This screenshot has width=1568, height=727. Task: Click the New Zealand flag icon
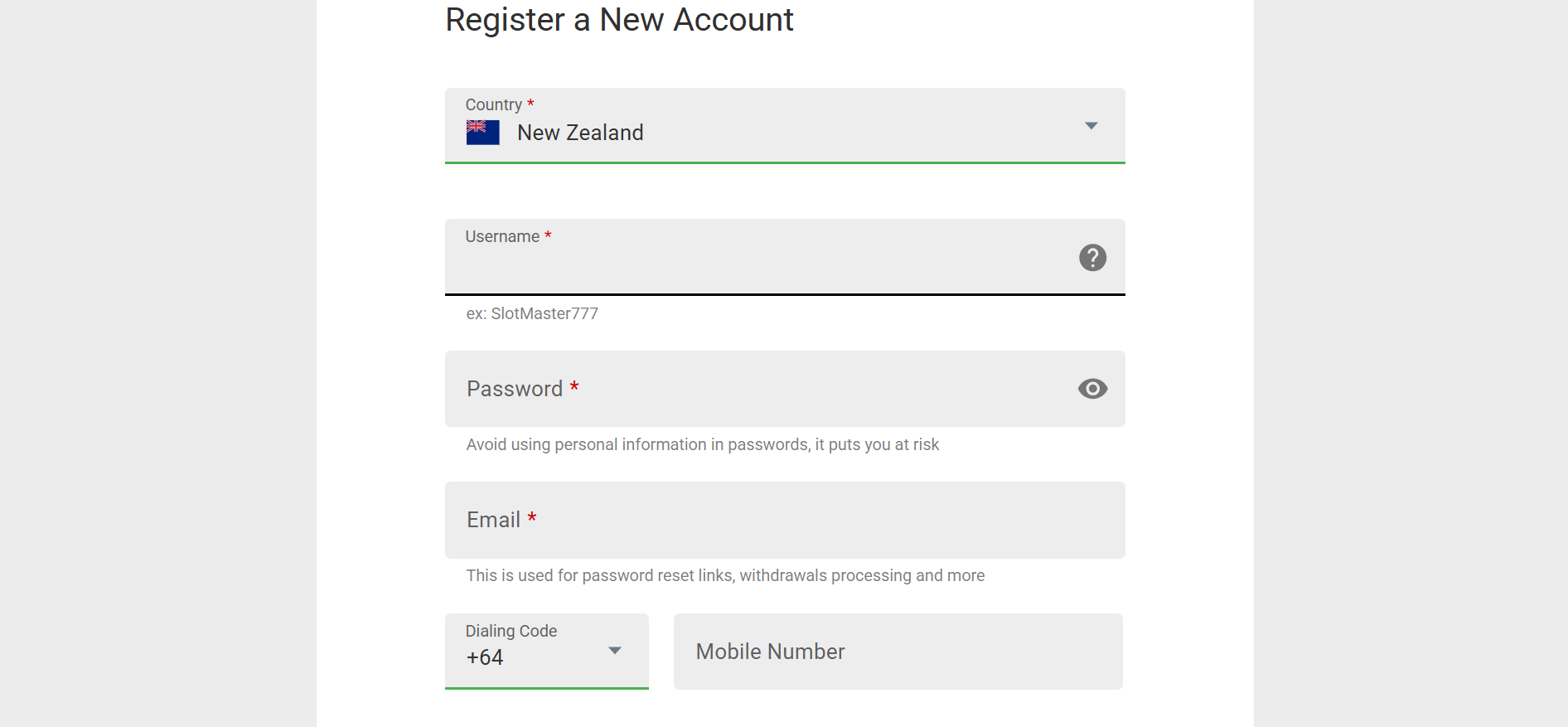[482, 133]
